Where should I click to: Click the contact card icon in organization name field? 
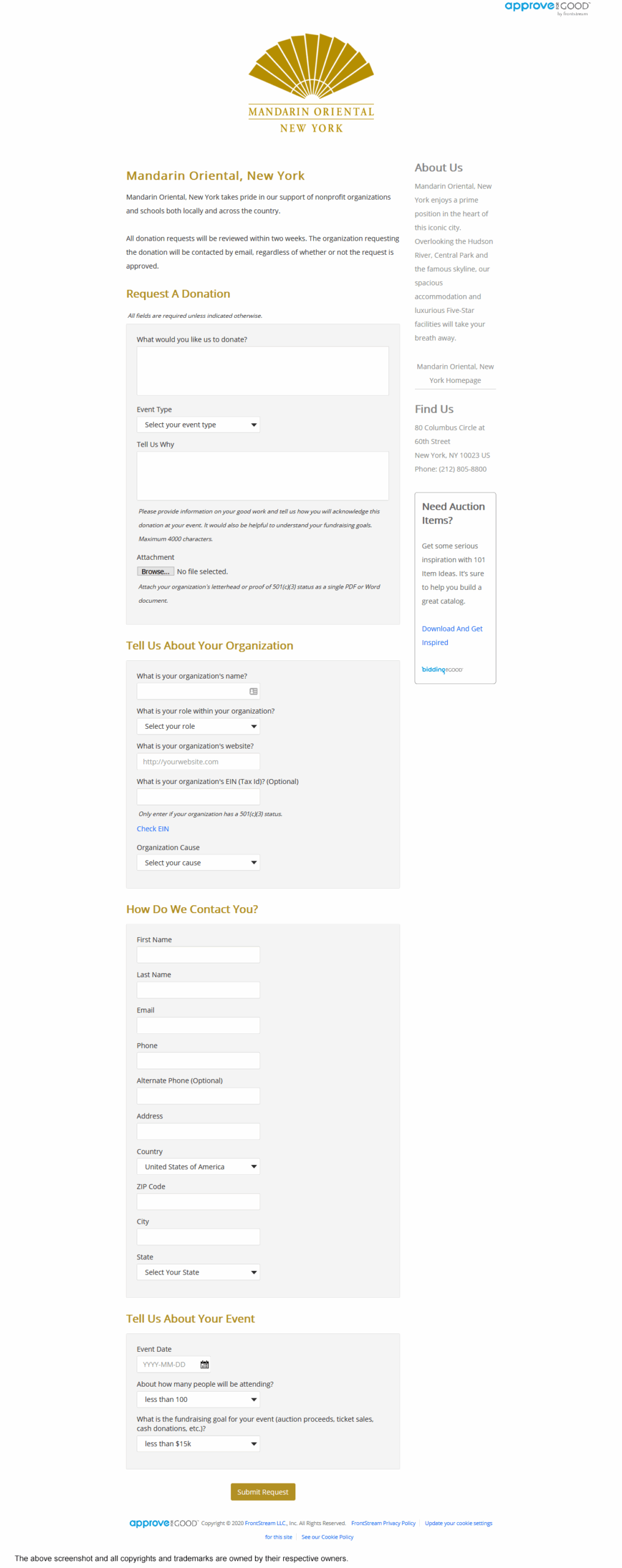point(253,691)
